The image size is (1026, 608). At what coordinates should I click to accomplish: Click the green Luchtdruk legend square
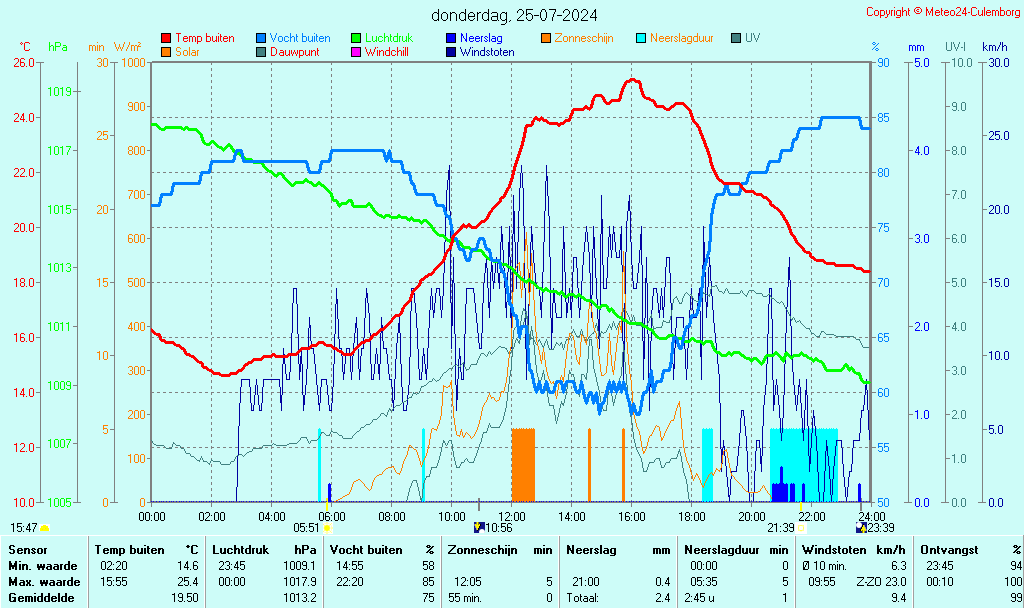point(356,38)
